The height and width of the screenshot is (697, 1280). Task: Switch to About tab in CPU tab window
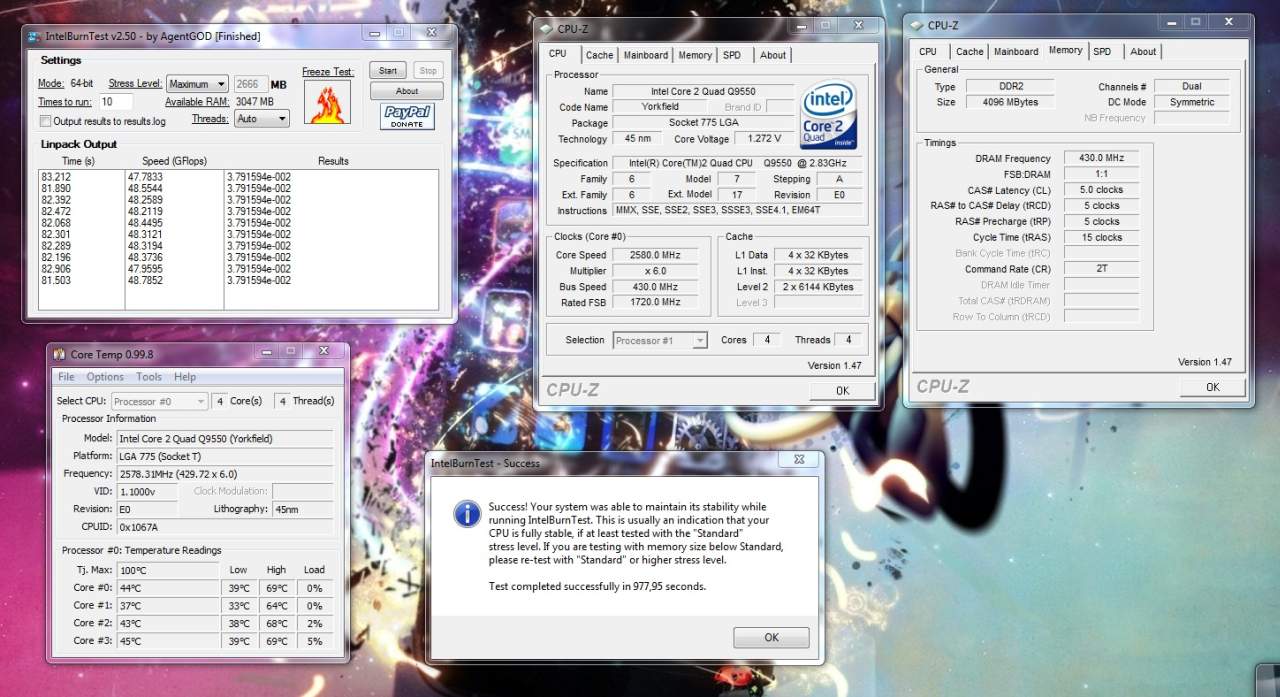point(773,55)
